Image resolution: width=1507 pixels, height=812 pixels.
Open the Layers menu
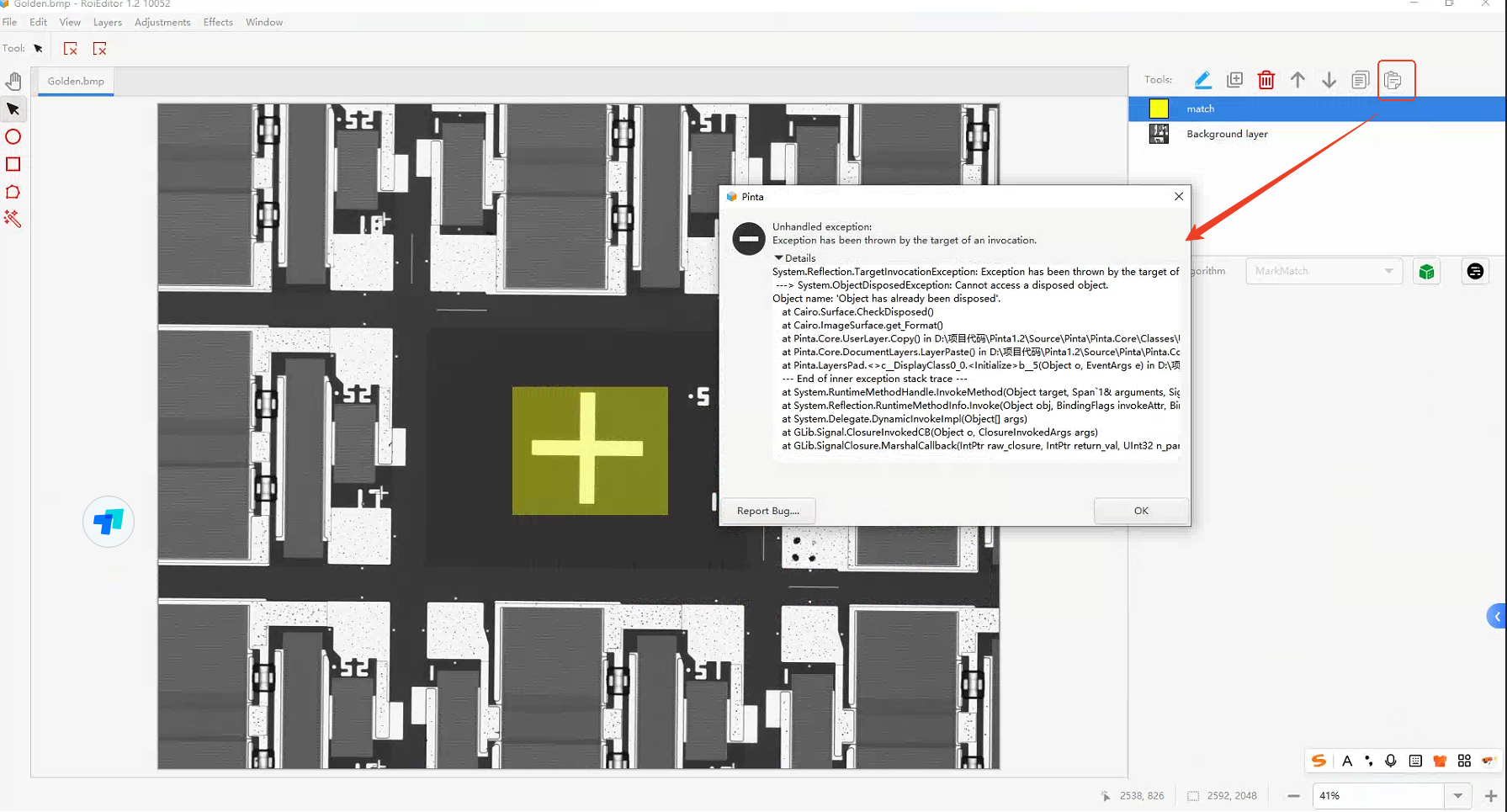(x=108, y=22)
